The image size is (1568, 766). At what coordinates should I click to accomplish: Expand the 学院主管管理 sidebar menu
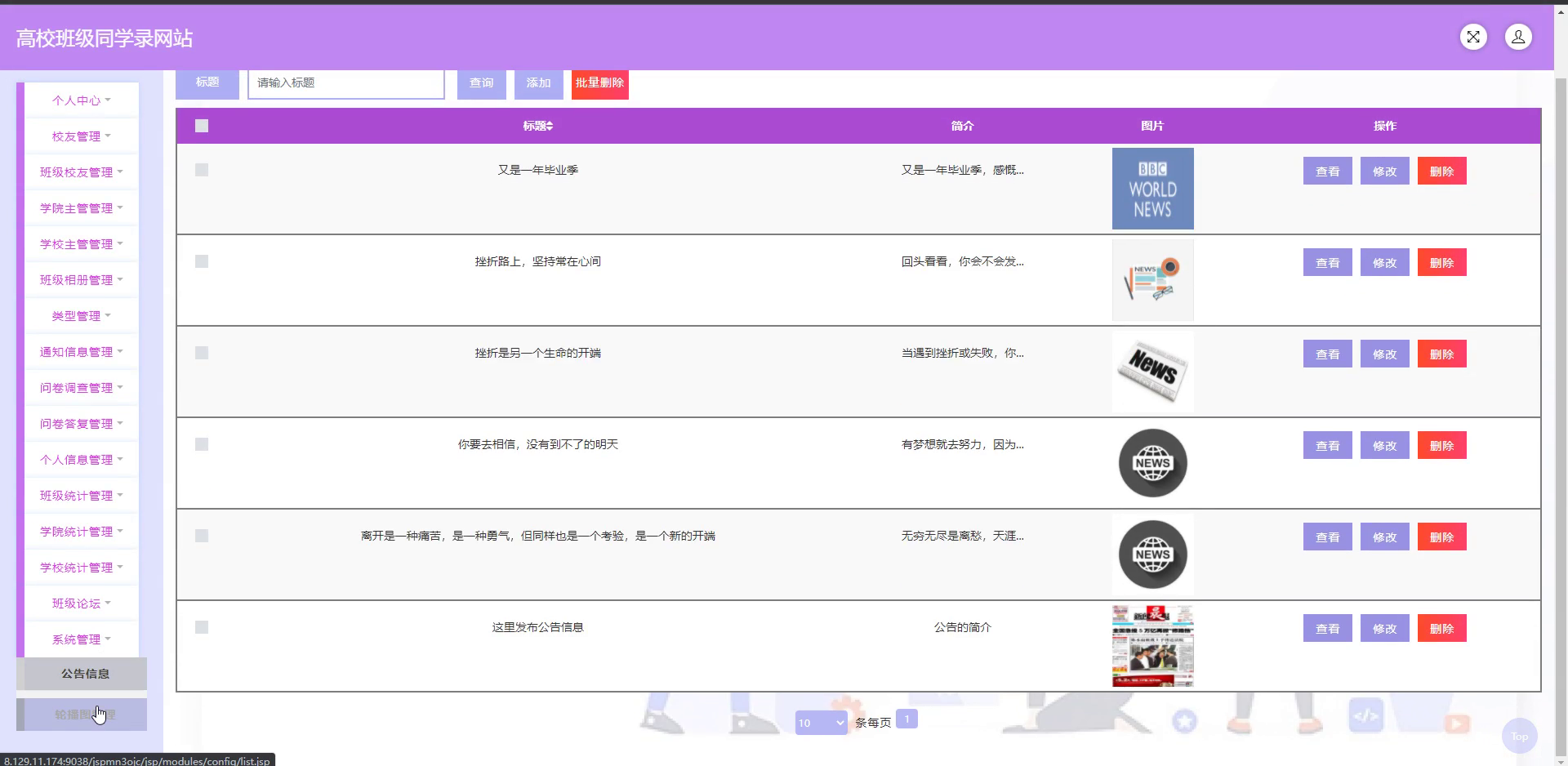(x=82, y=208)
